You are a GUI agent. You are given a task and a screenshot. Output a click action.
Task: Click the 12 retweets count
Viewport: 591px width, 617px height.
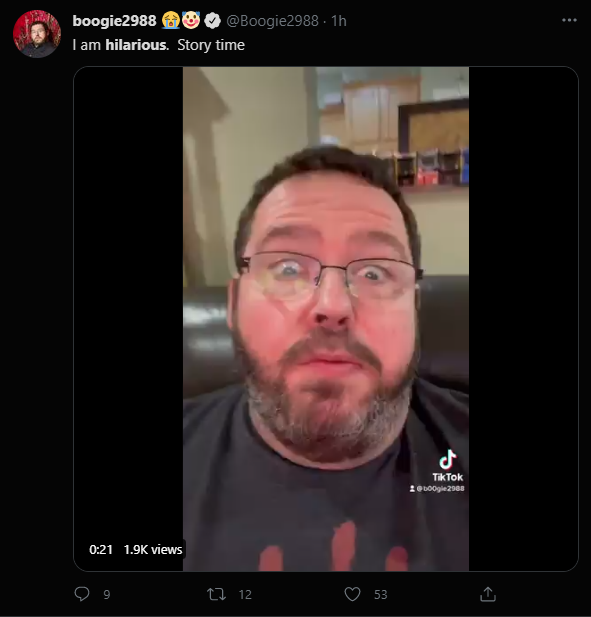245,594
